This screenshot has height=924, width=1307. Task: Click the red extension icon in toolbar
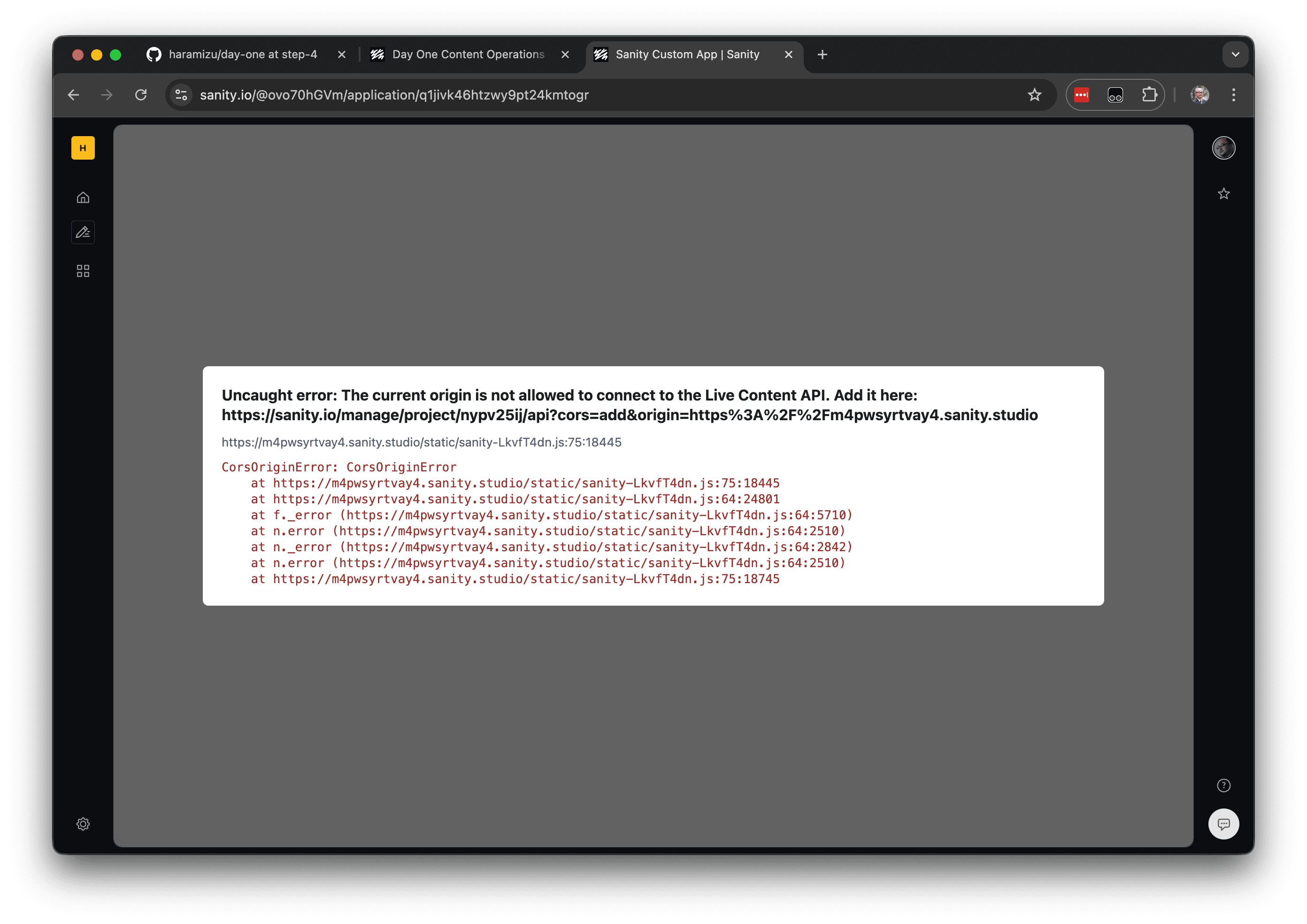(x=1082, y=95)
